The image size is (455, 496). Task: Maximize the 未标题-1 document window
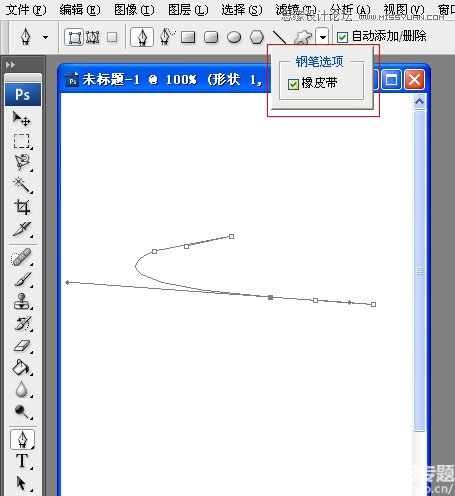391,80
